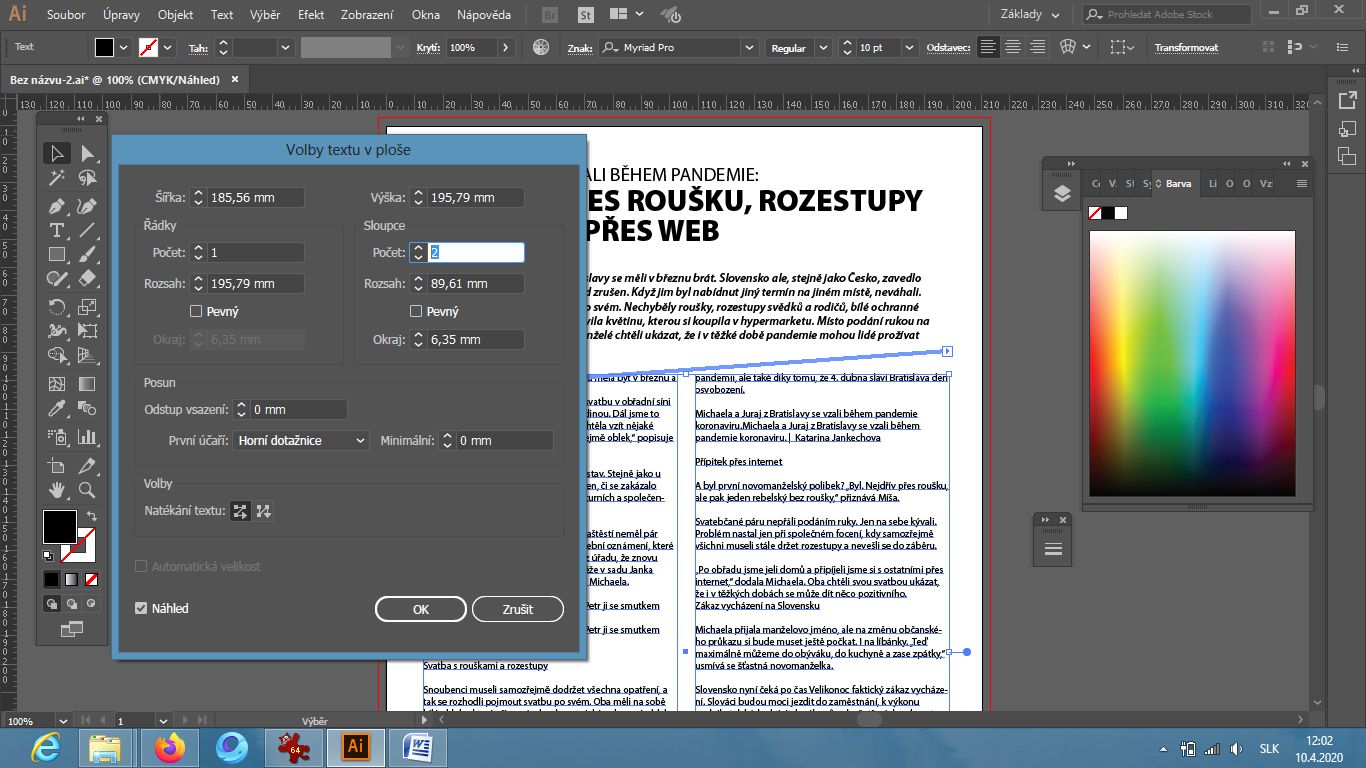Click the horizontal text flow icon
Screen dimensions: 1366x768
tap(239, 511)
